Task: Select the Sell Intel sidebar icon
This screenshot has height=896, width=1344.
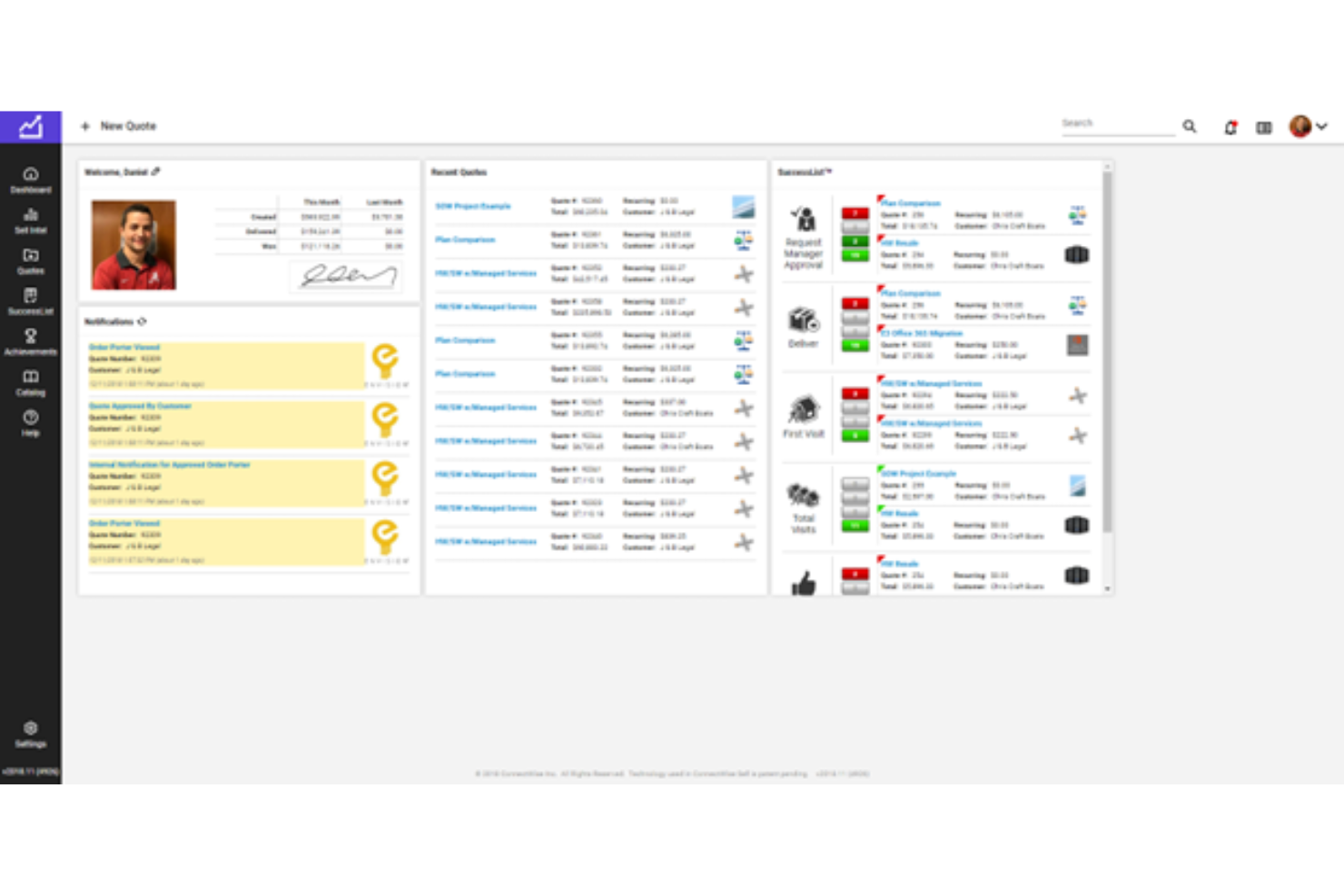Action: (31, 221)
